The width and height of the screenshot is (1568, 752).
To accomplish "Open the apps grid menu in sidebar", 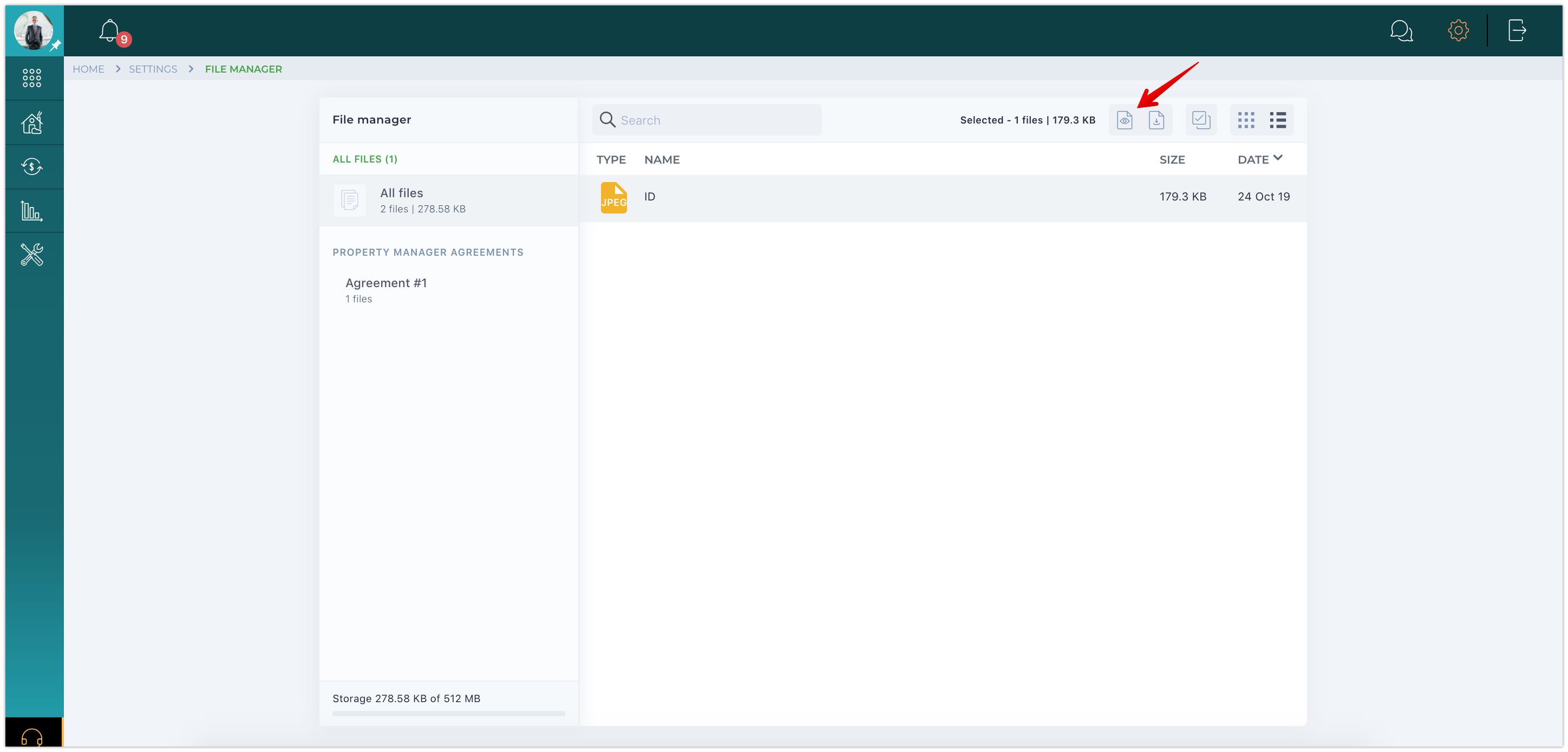I will pos(31,78).
